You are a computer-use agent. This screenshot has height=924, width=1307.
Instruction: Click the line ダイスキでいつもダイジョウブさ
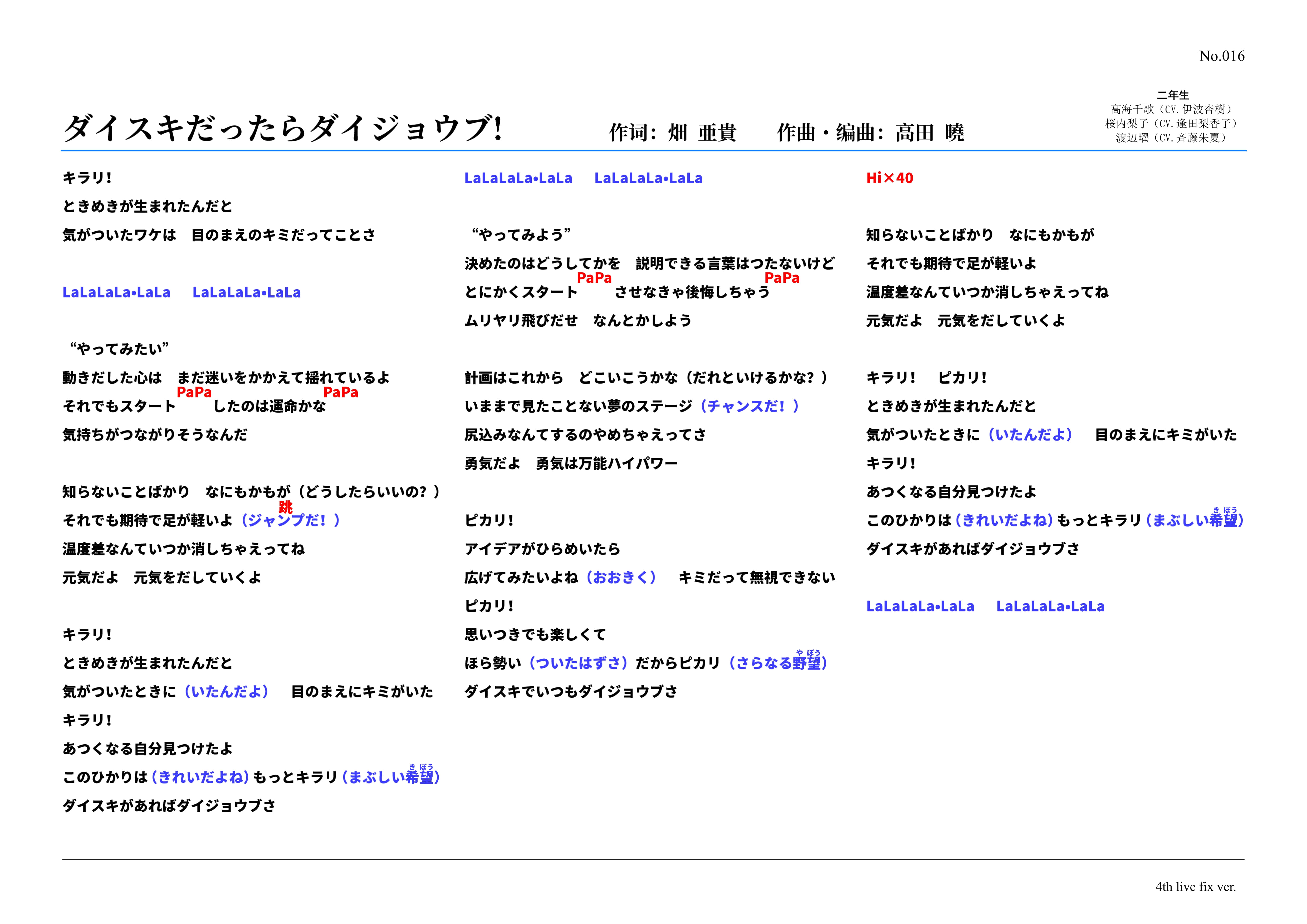tap(571, 692)
